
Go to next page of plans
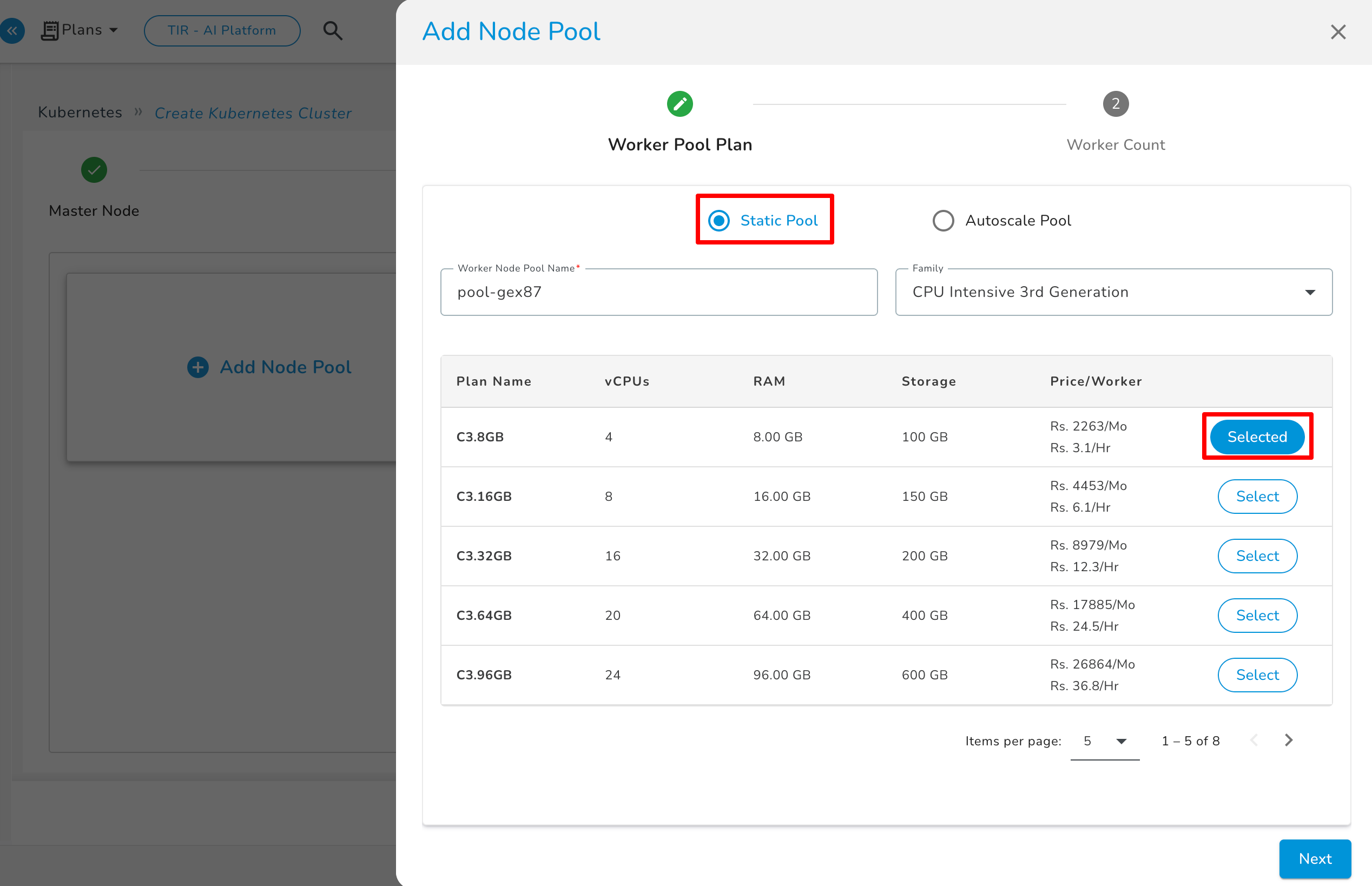[x=1289, y=740]
